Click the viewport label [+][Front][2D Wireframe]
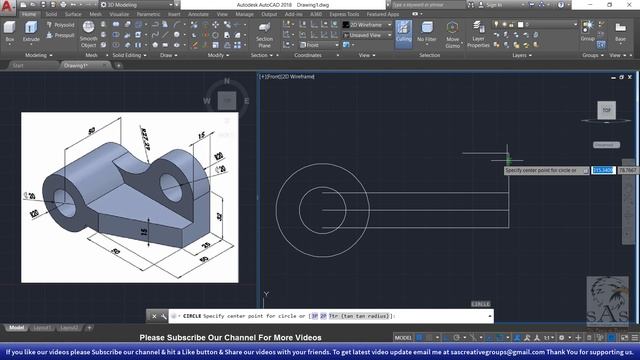 287,76
